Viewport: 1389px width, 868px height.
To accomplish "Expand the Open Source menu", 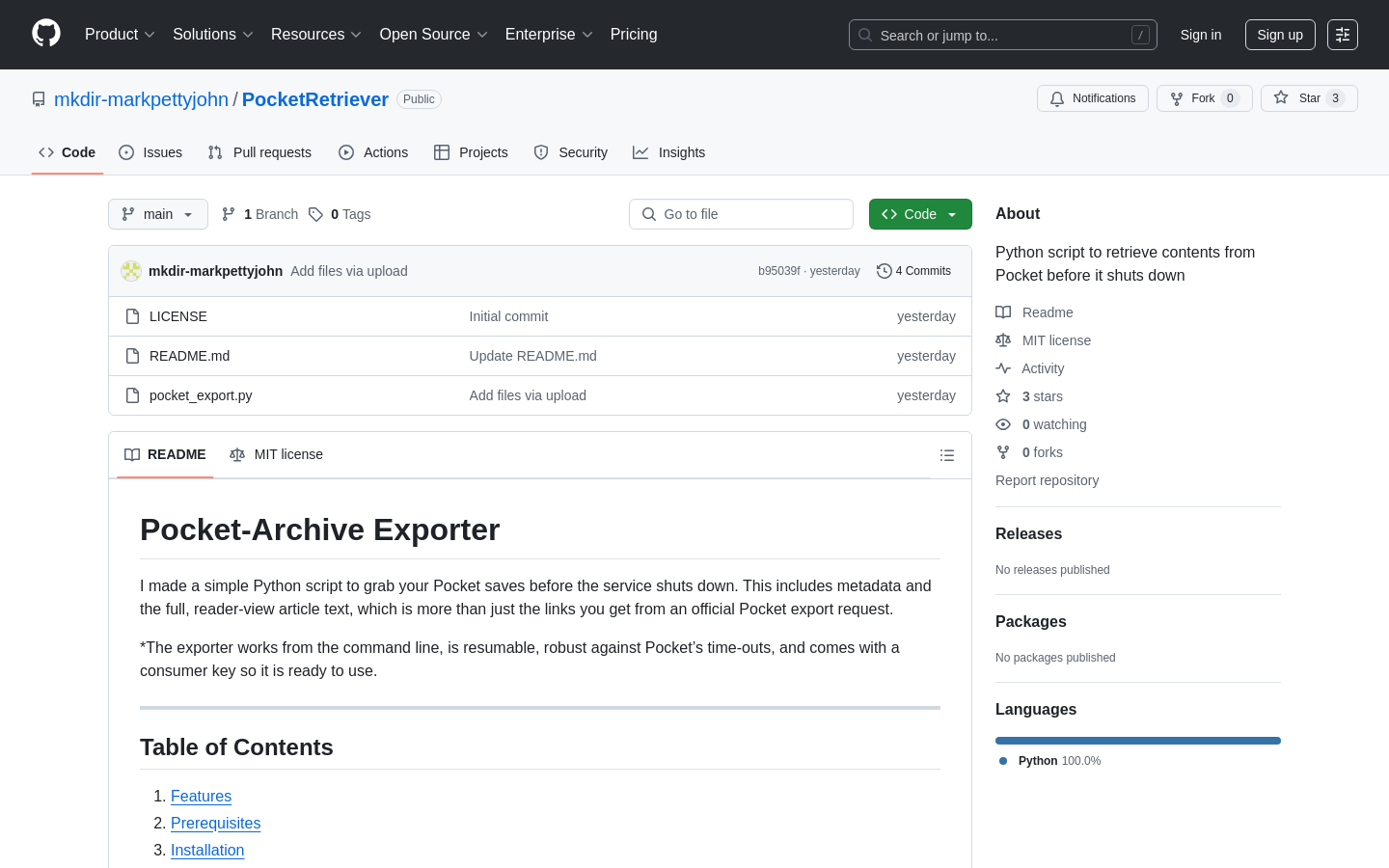I will [434, 35].
